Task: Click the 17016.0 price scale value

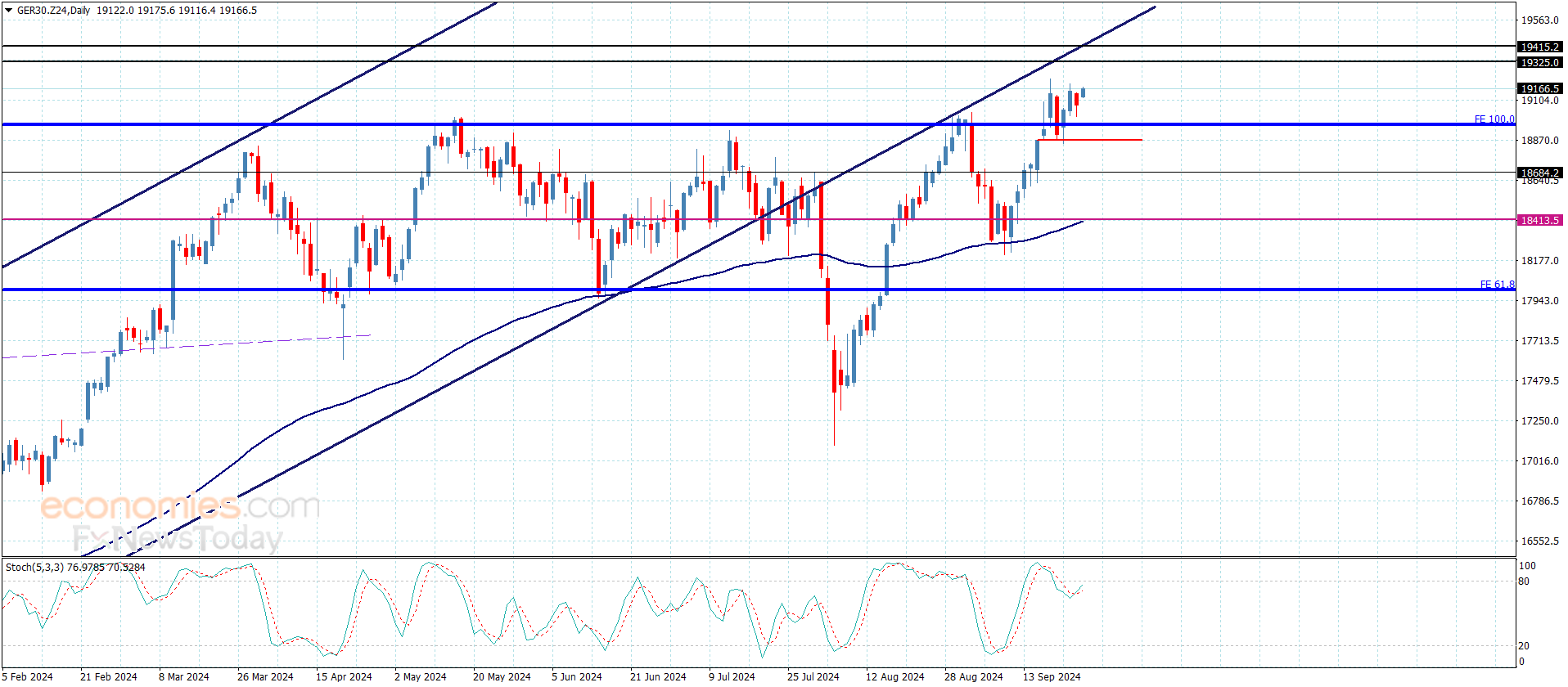Action: (x=1540, y=461)
